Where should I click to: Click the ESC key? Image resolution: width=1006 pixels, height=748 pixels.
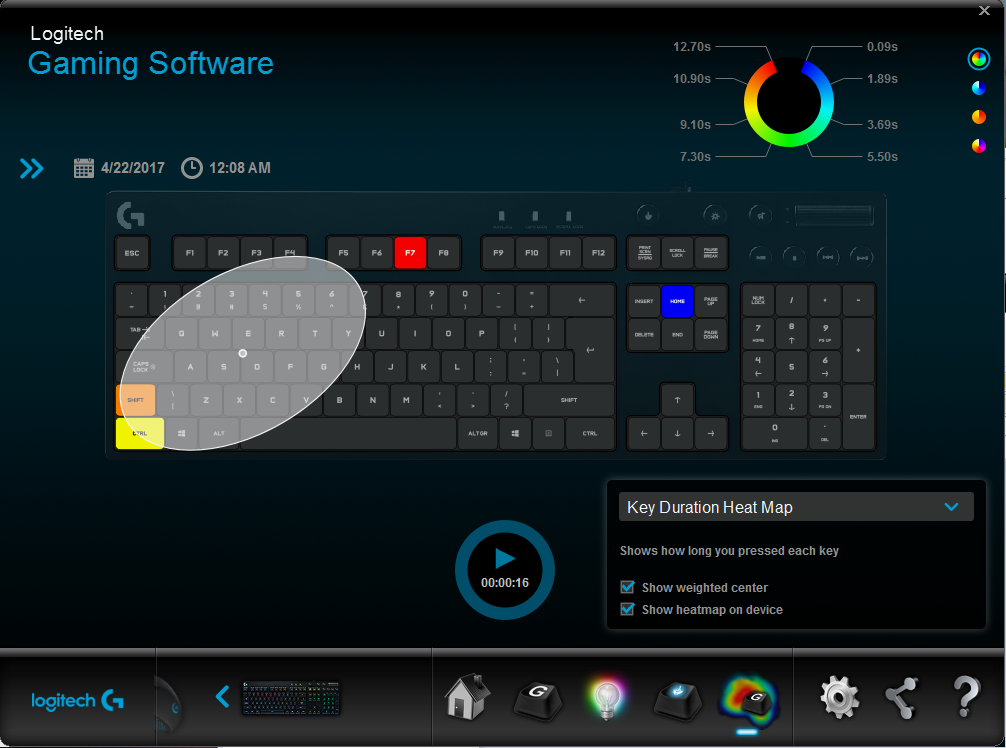pyautogui.click(x=132, y=253)
